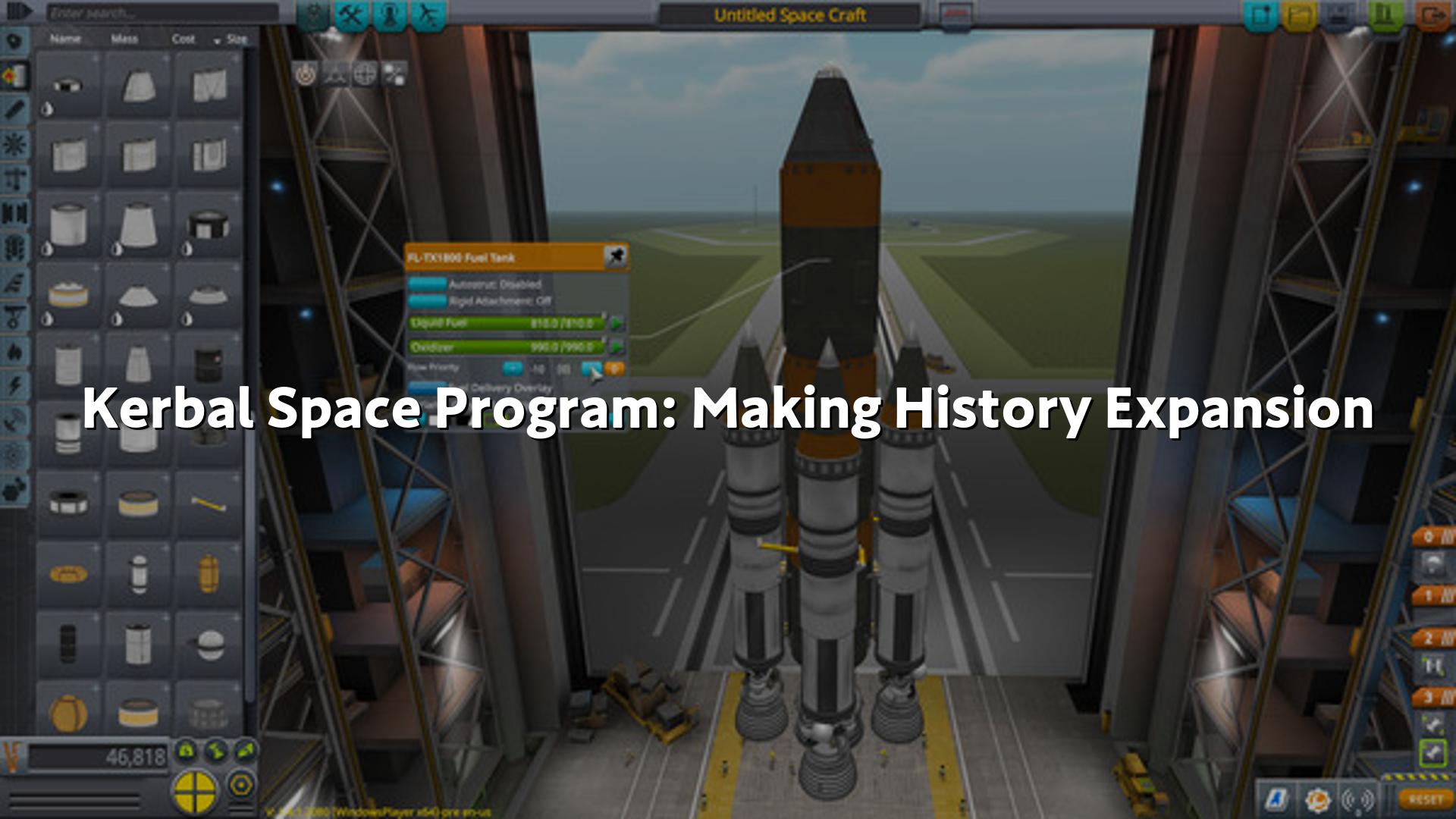Select the Re-root gizmo tool
Image resolution: width=1456 pixels, height=819 pixels.
(x=394, y=74)
